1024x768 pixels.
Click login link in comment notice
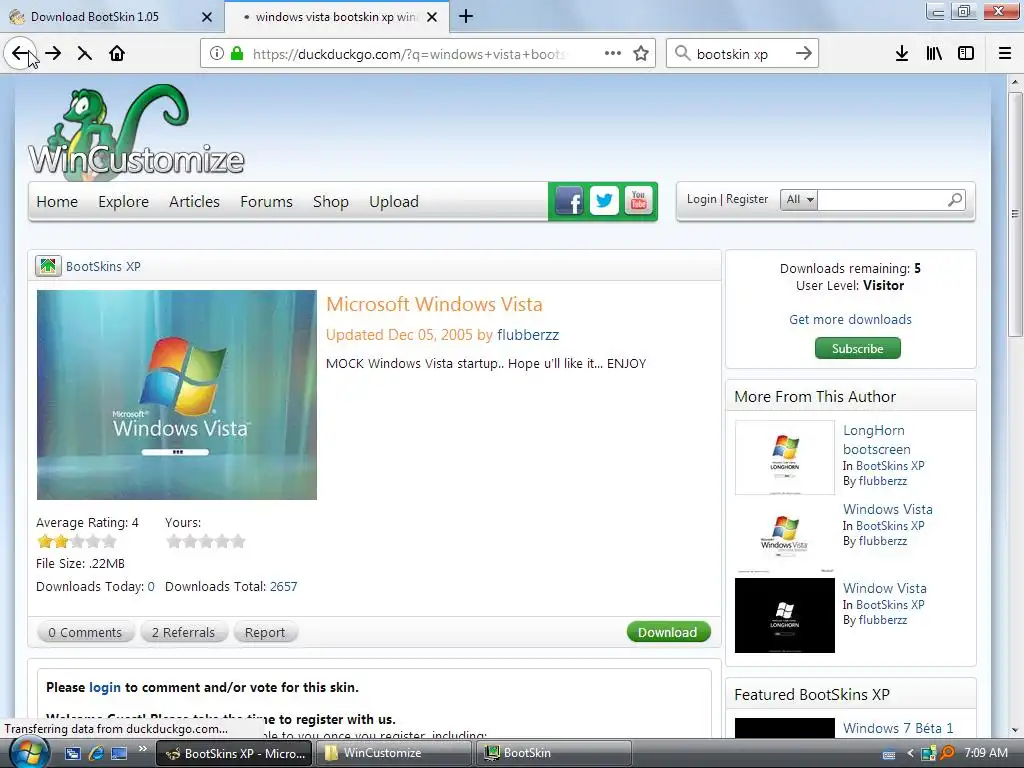(104, 688)
